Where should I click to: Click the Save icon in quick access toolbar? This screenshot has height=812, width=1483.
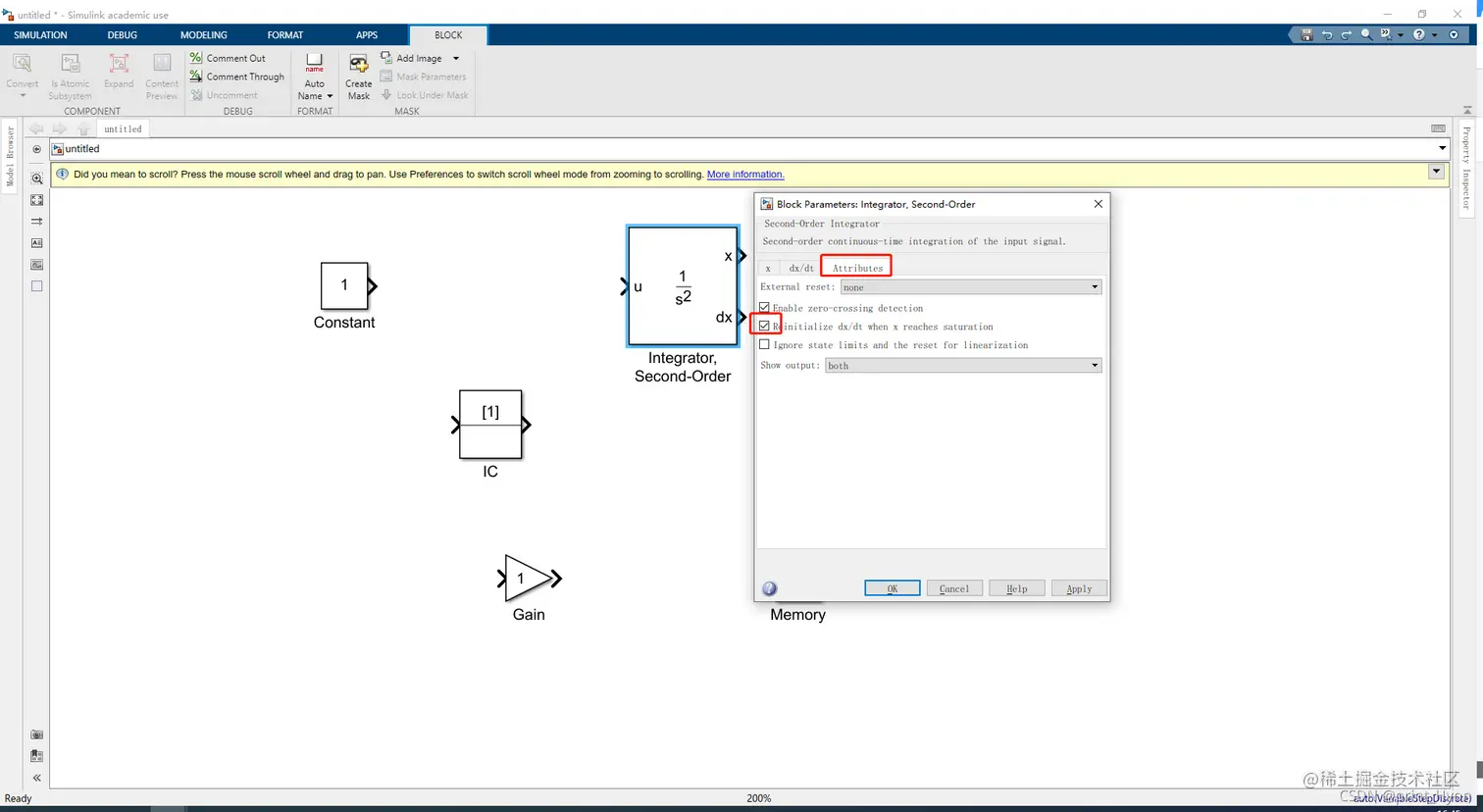tap(1306, 34)
